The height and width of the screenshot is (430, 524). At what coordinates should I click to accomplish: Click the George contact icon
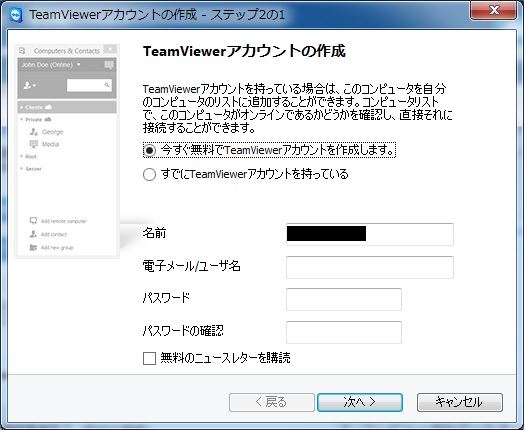[34, 132]
